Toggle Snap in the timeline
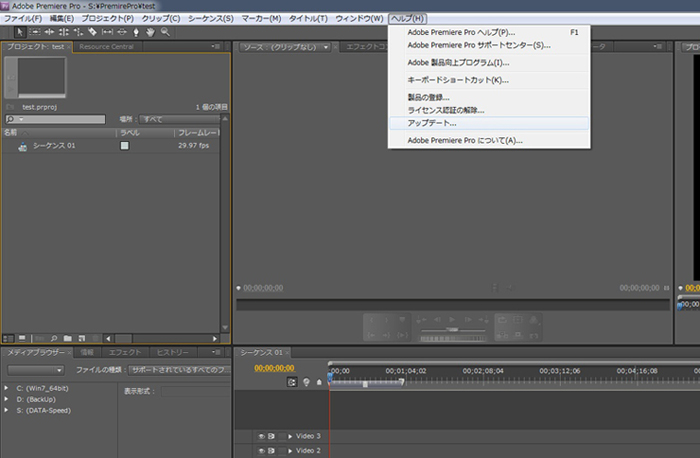Screen dimensions: 700x458 tap(292, 382)
